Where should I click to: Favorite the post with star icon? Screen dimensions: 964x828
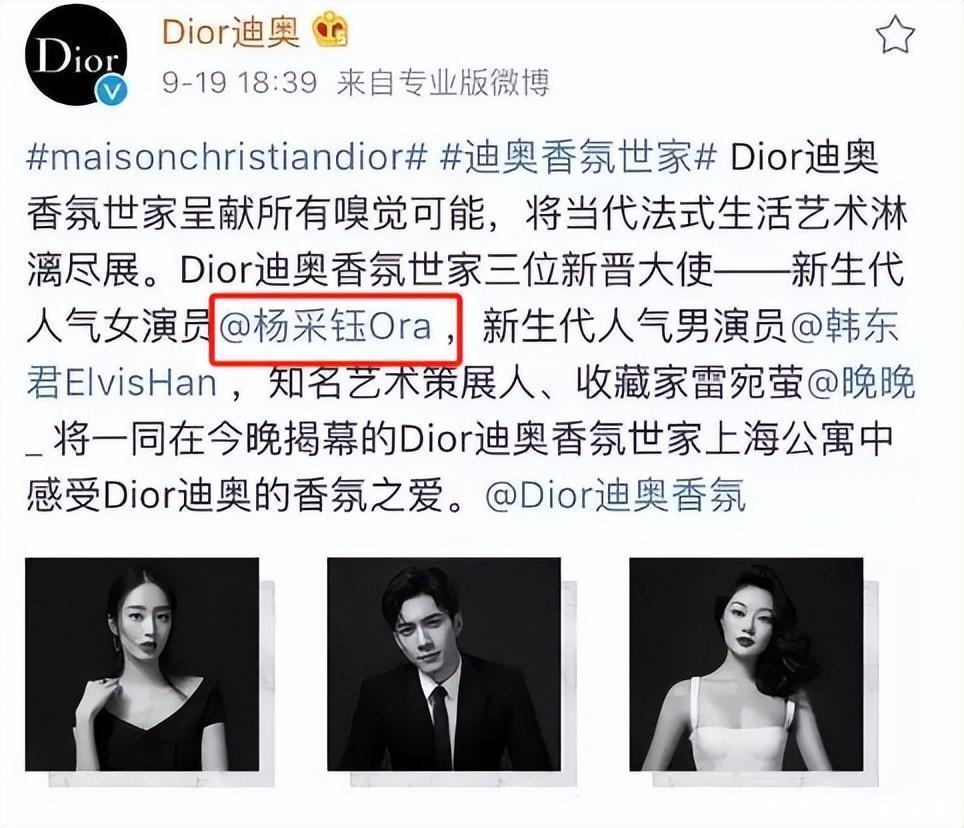(896, 35)
